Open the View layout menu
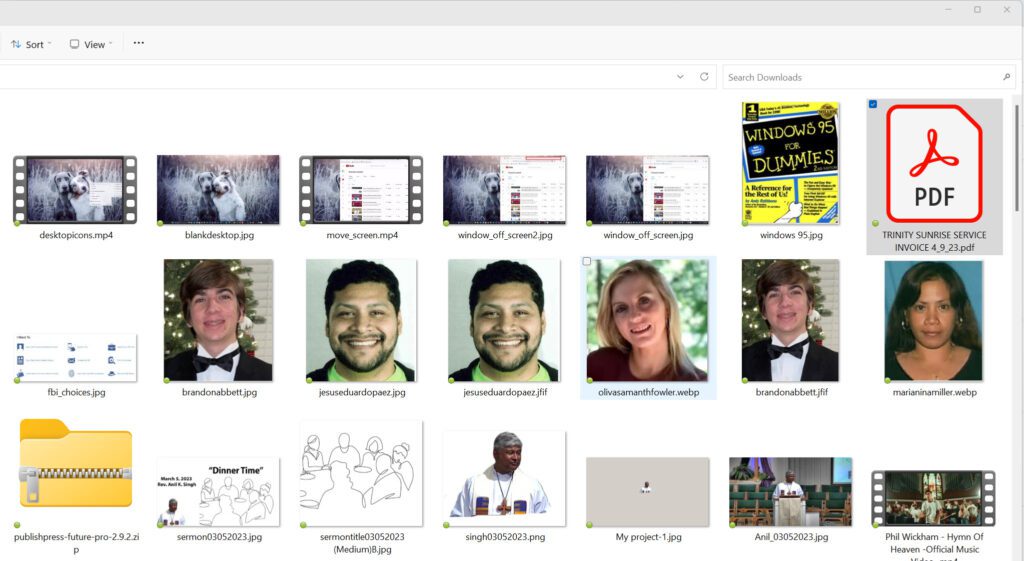Image resolution: width=1024 pixels, height=561 pixels. point(91,44)
